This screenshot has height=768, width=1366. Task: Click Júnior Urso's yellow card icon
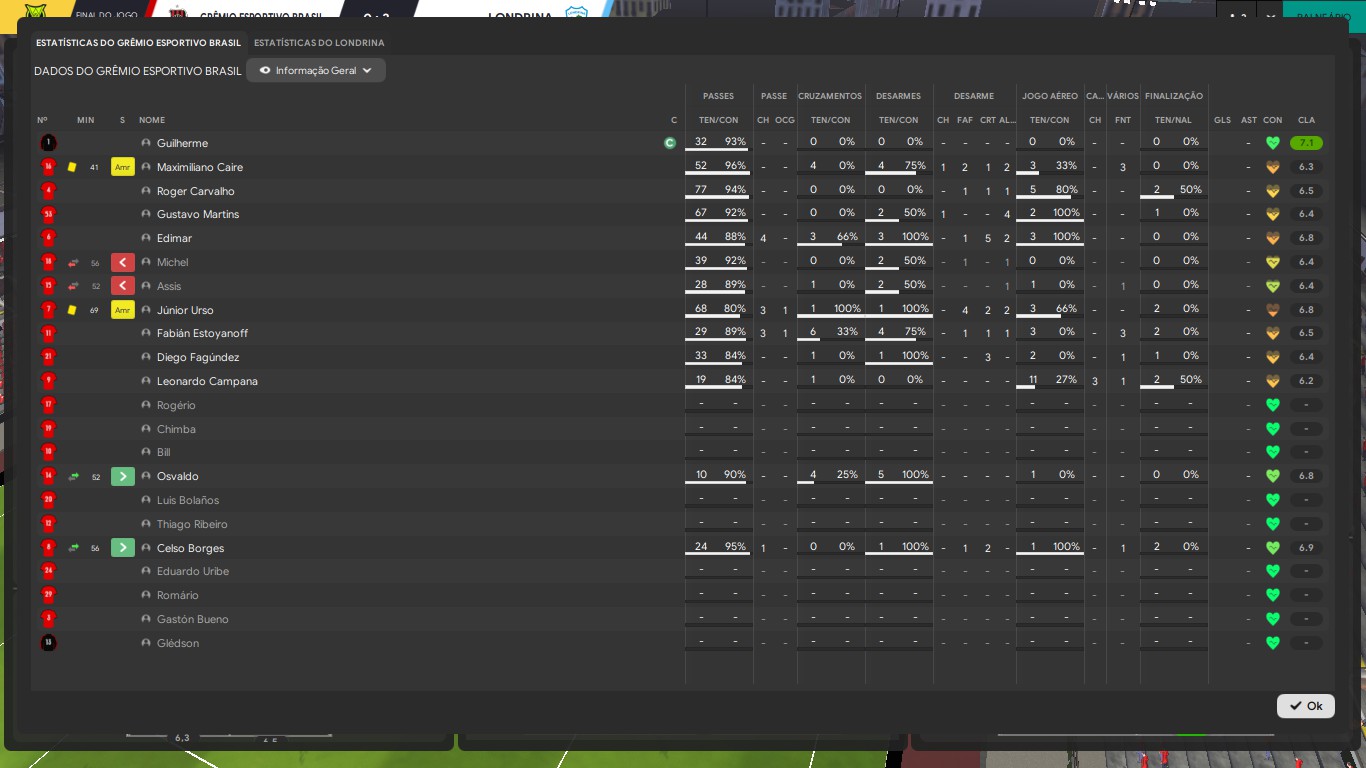[x=72, y=310]
